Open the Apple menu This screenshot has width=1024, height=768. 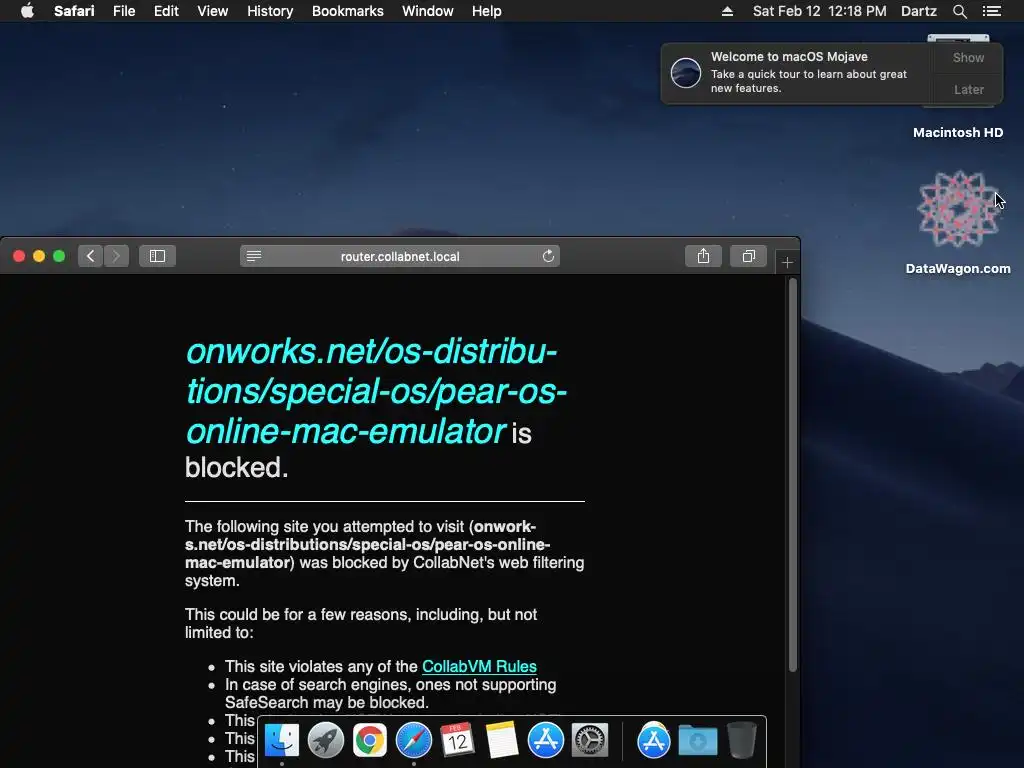(27, 11)
